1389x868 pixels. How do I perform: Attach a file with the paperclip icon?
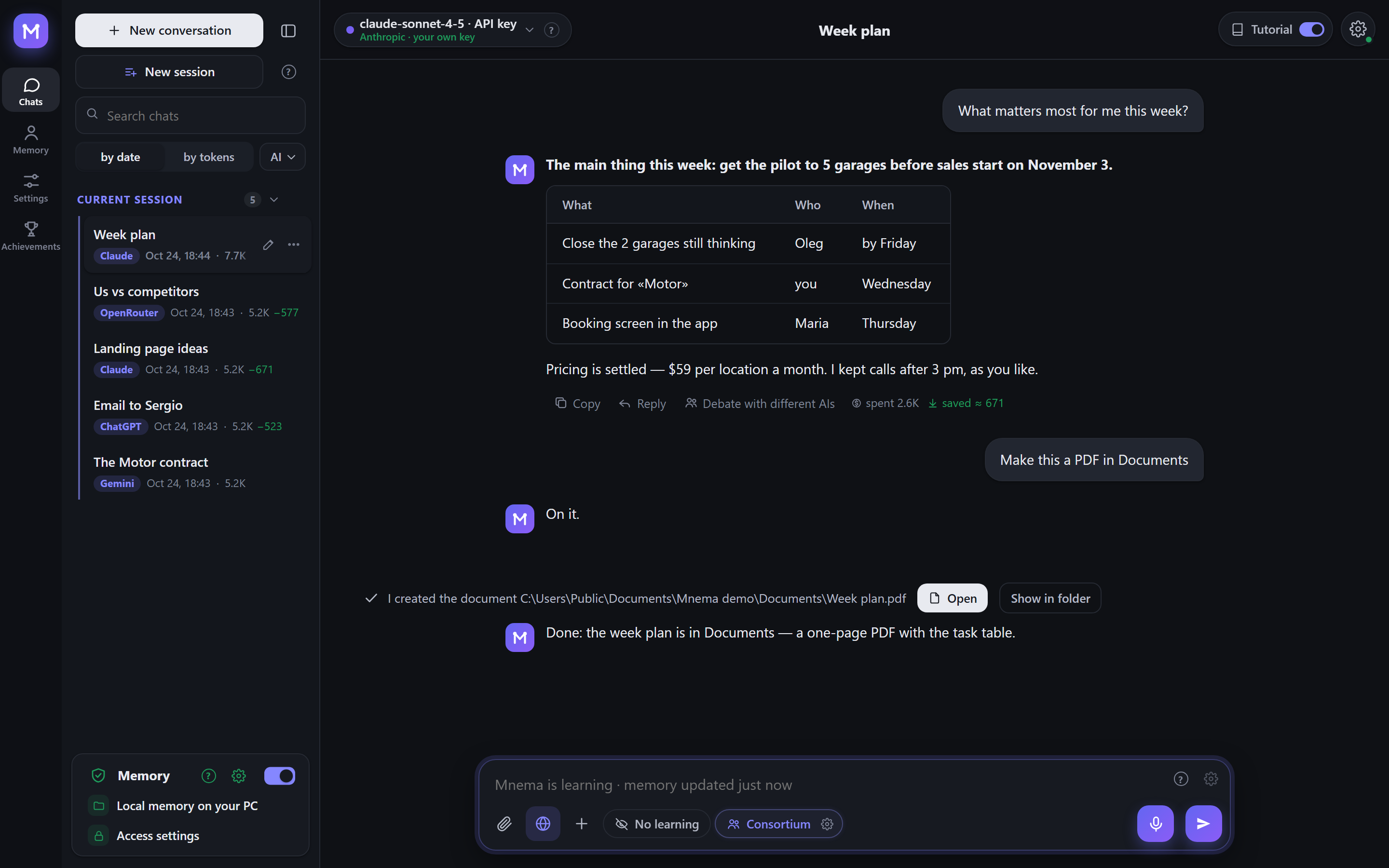[504, 824]
